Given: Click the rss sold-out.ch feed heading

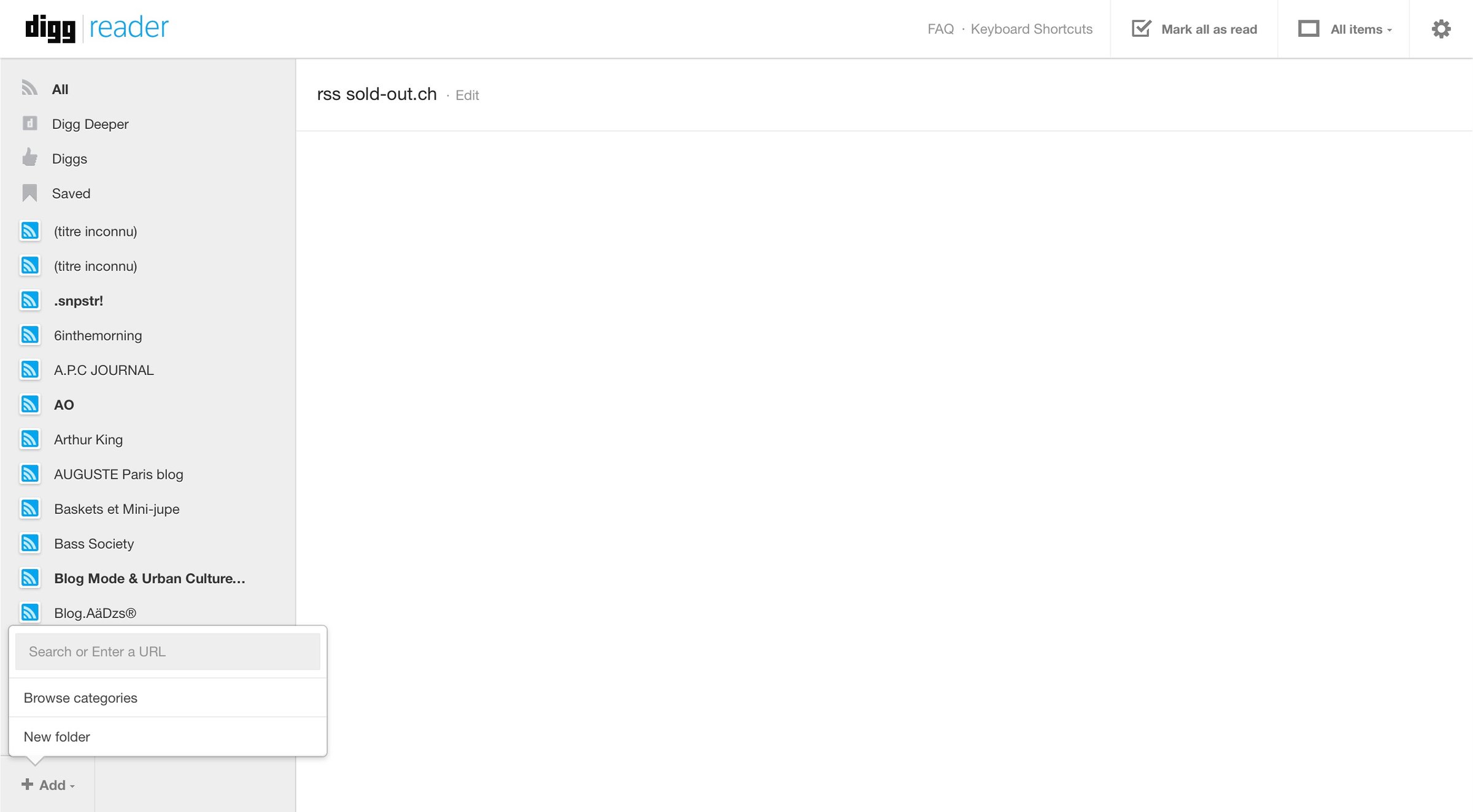Looking at the screenshot, I should click(x=377, y=94).
